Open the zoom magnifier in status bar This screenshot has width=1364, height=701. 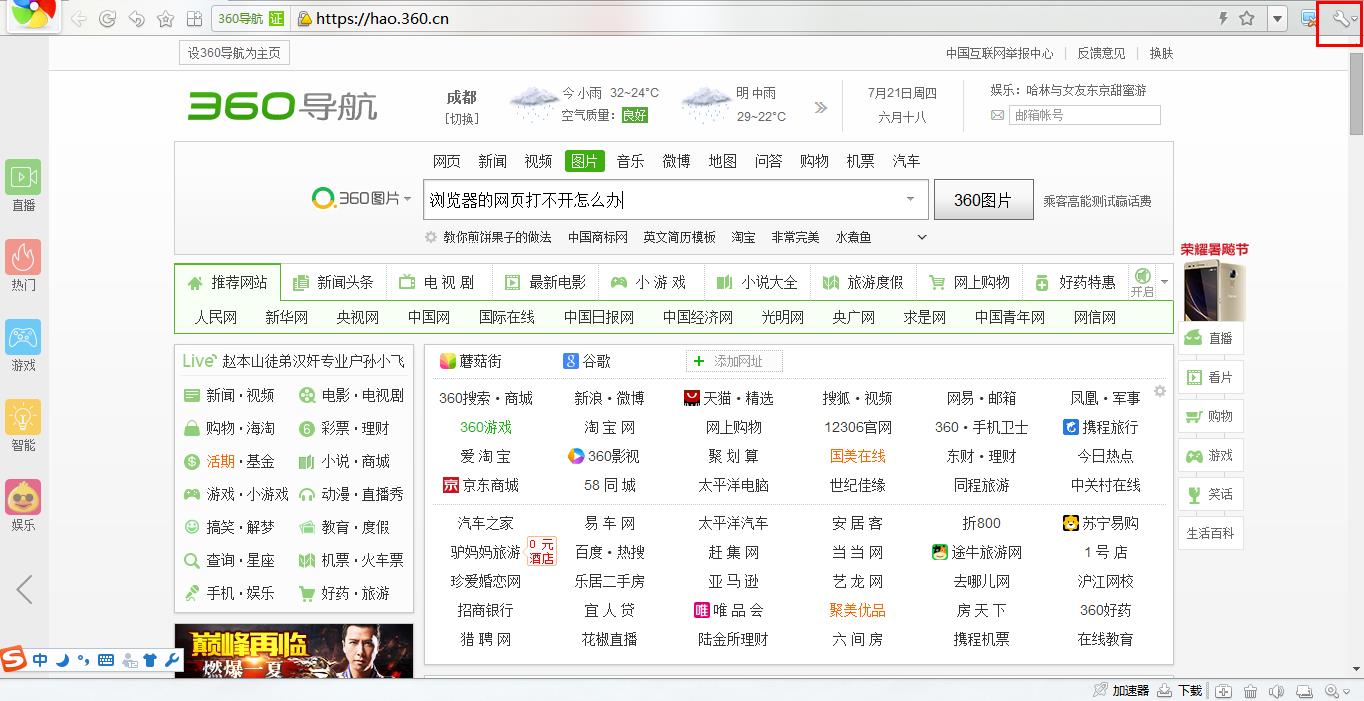1333,690
